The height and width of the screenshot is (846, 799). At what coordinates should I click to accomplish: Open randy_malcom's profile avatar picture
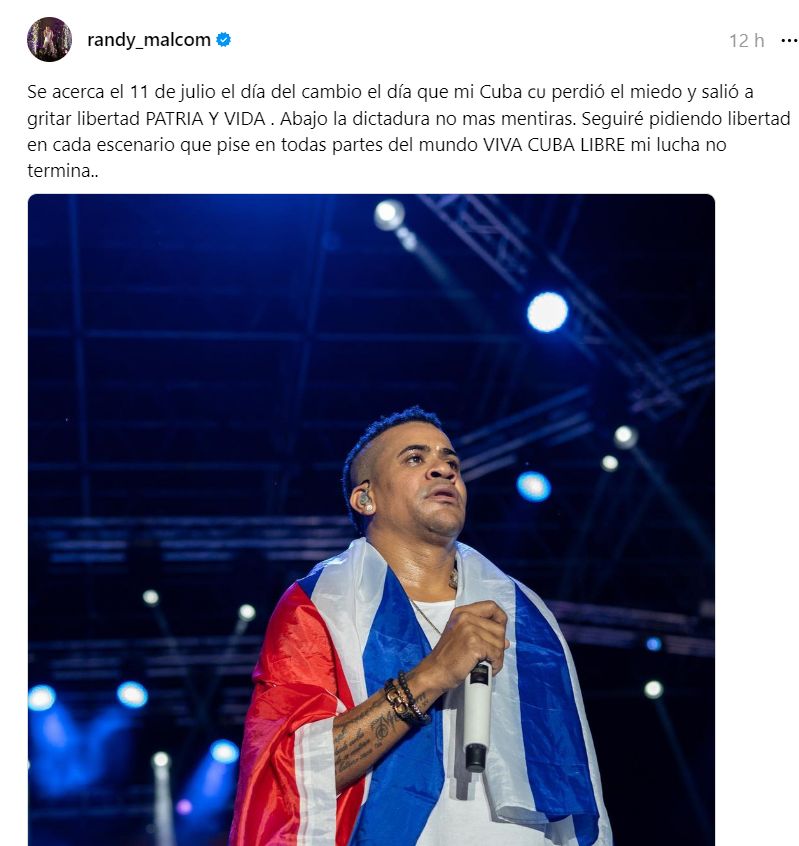click(49, 39)
